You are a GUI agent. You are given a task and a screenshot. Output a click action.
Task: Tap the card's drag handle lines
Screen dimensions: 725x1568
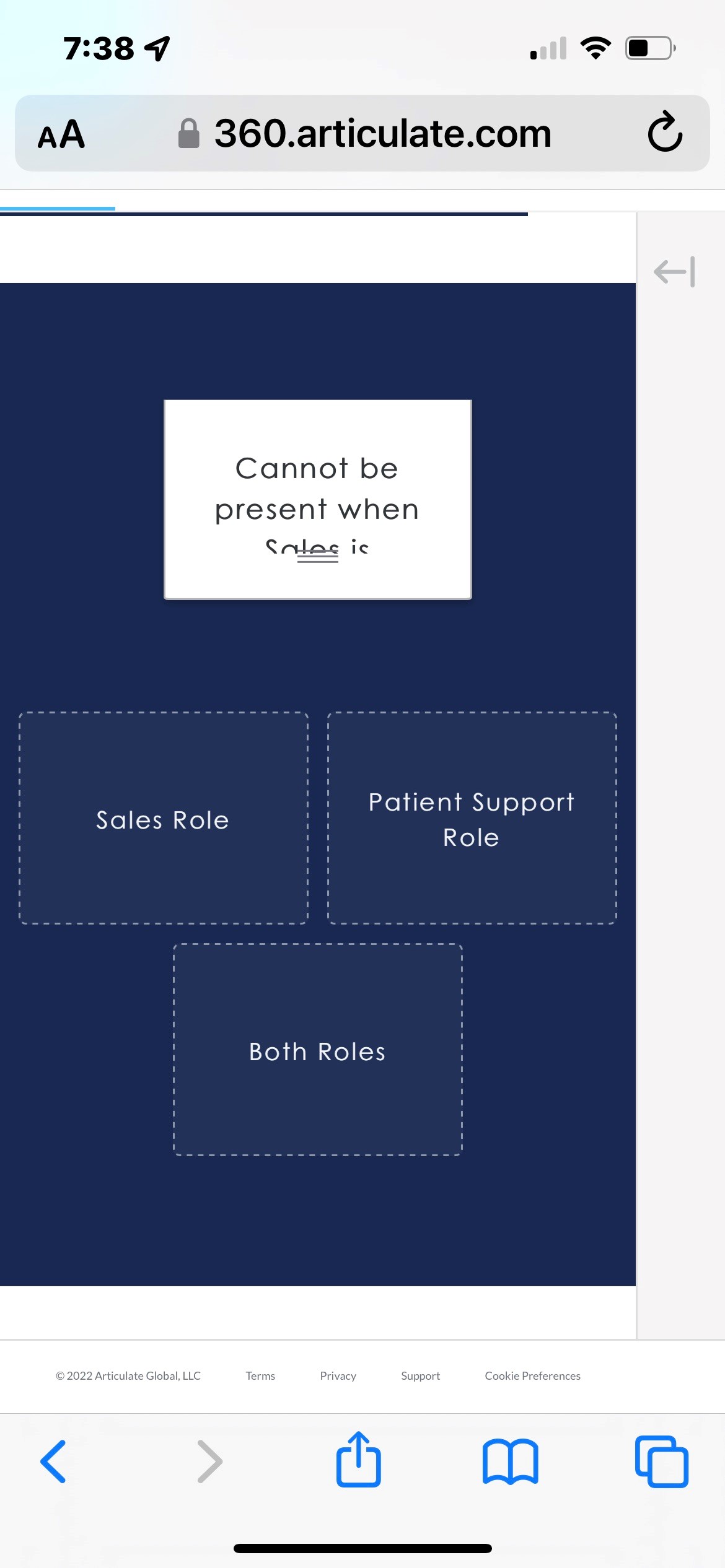tap(318, 557)
